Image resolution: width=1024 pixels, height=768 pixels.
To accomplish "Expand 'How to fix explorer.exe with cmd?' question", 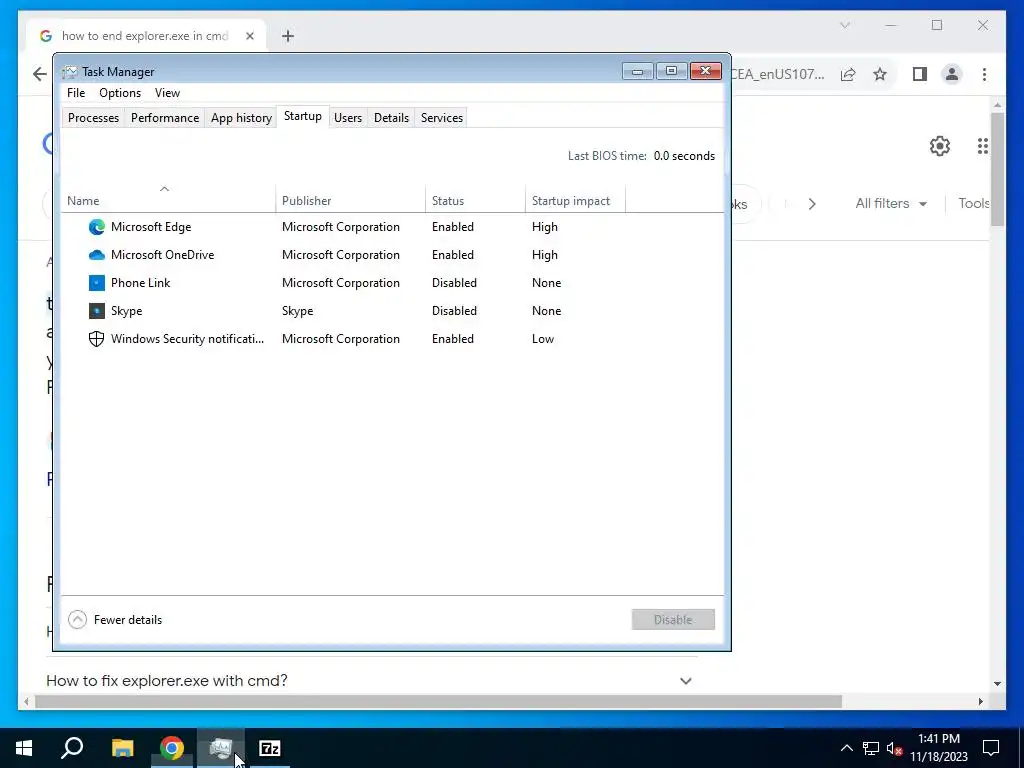I will (x=686, y=680).
